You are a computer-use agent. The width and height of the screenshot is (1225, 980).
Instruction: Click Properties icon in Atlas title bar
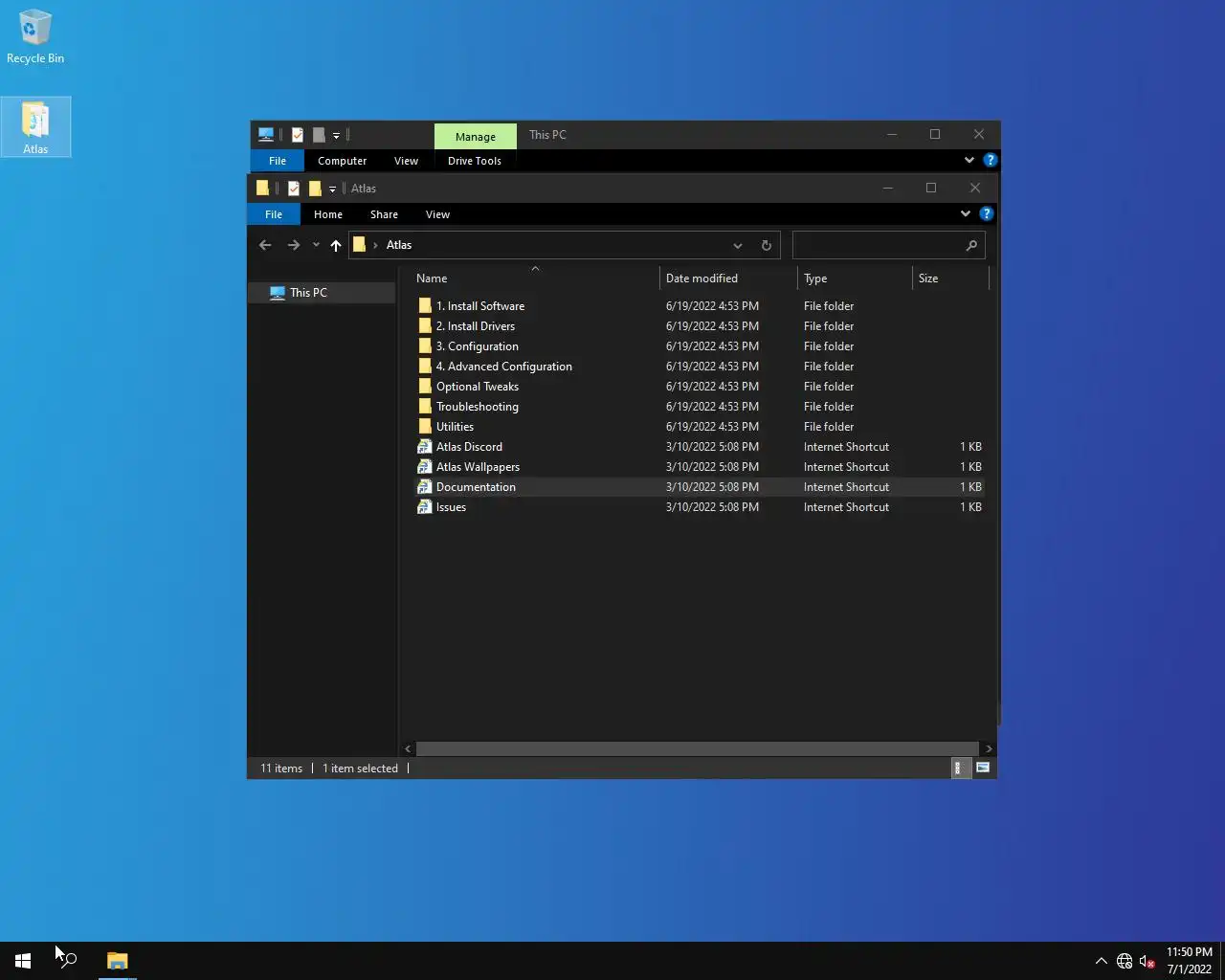click(x=294, y=189)
